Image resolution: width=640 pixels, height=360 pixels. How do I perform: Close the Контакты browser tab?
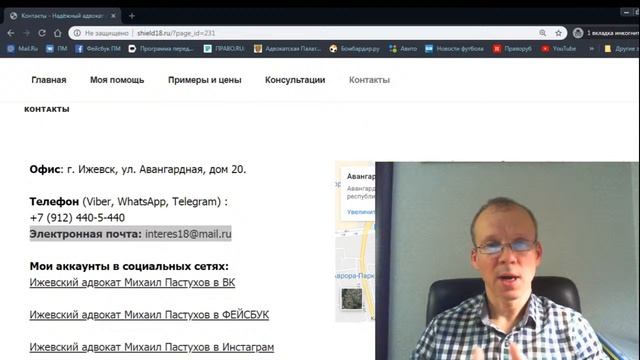(113, 16)
